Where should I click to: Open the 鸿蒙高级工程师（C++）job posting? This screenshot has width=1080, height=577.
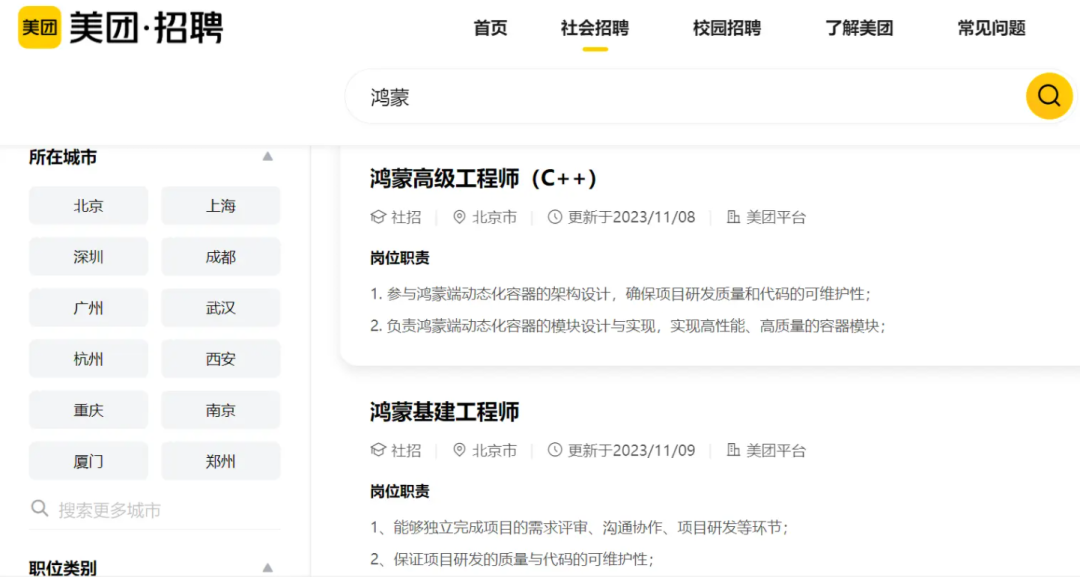[483, 178]
